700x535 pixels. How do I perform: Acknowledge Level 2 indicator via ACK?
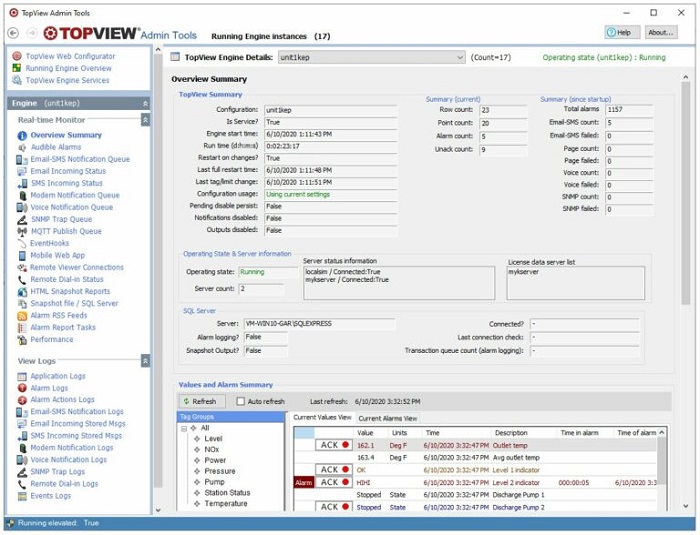click(334, 482)
